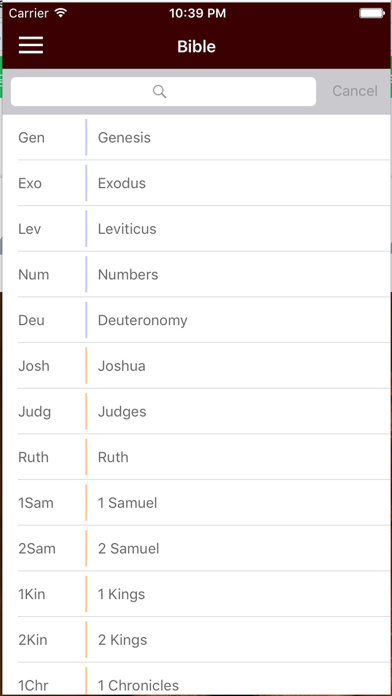Tap the 2Kin abbreviation
This screenshot has width=392, height=696.
point(33,640)
